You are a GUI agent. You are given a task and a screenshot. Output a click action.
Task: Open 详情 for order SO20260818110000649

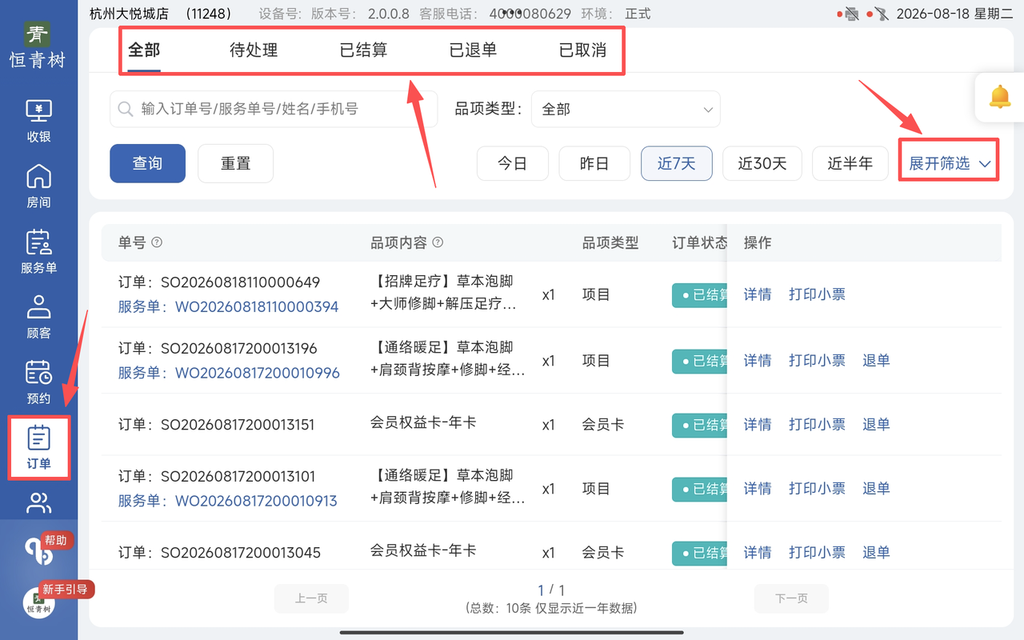758,295
